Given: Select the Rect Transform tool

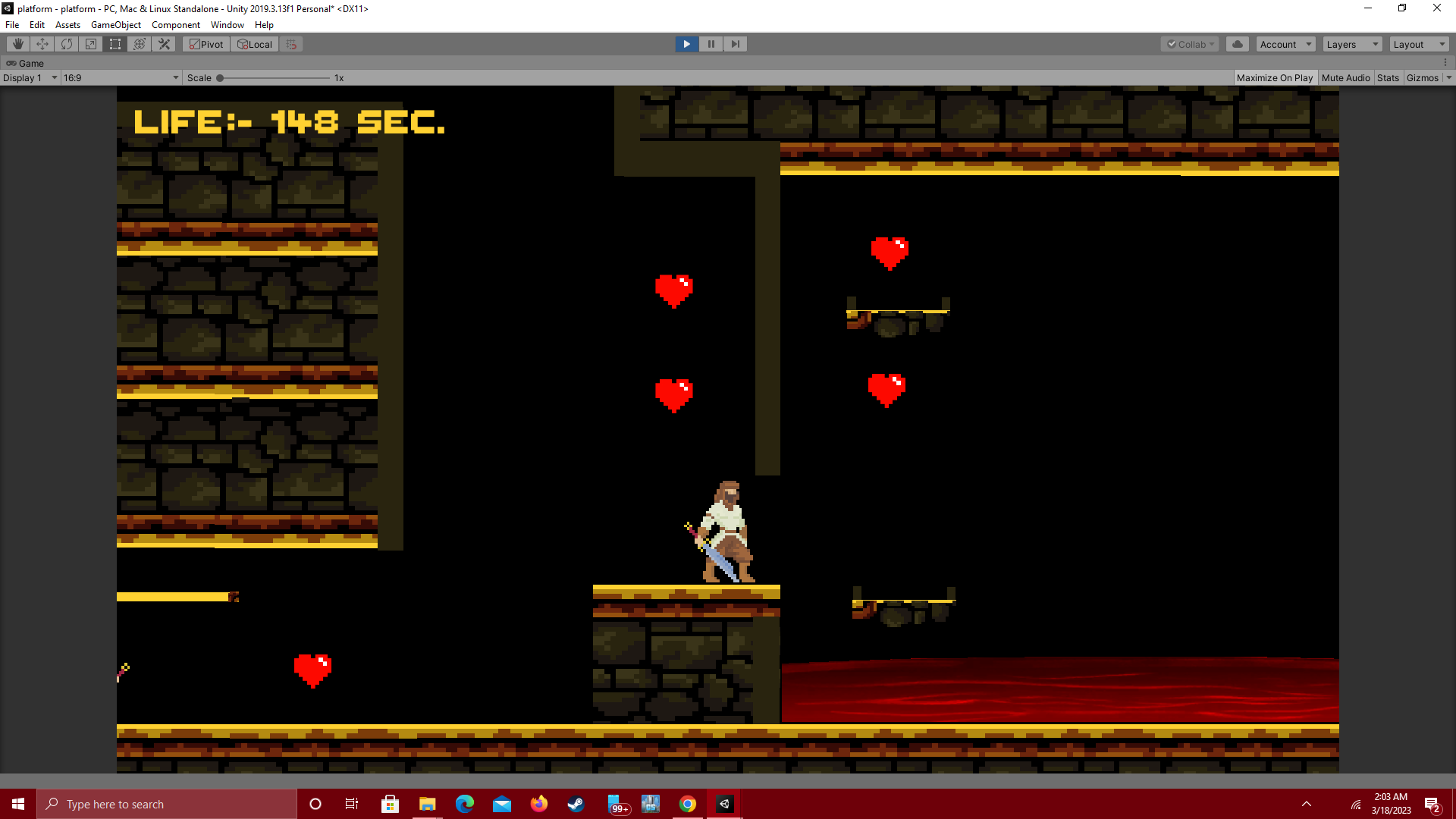Looking at the screenshot, I should (115, 44).
